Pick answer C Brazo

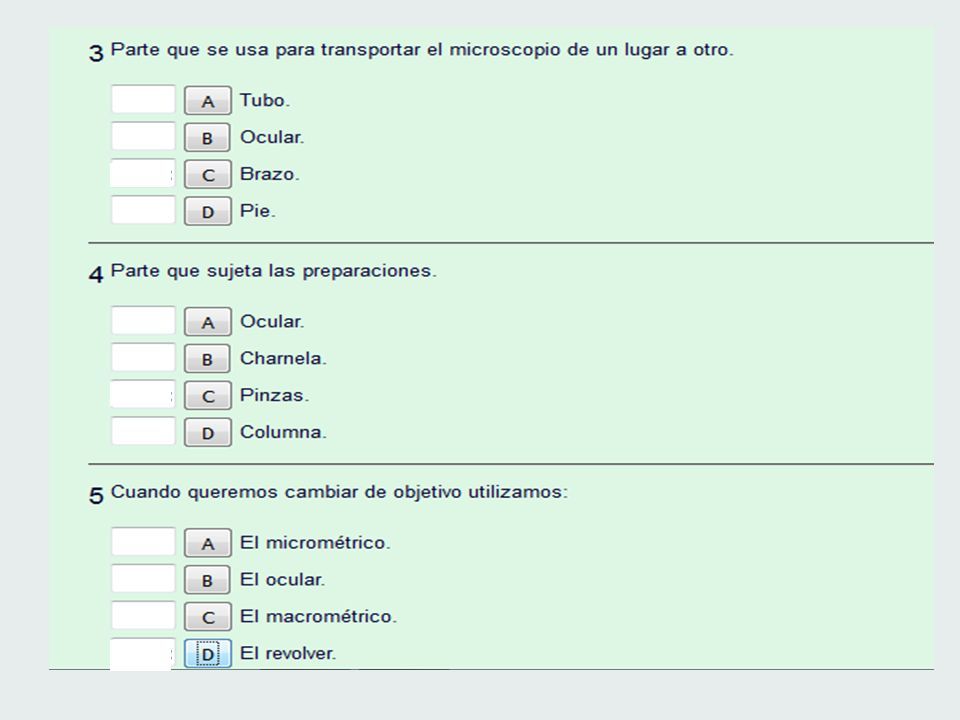click(208, 174)
